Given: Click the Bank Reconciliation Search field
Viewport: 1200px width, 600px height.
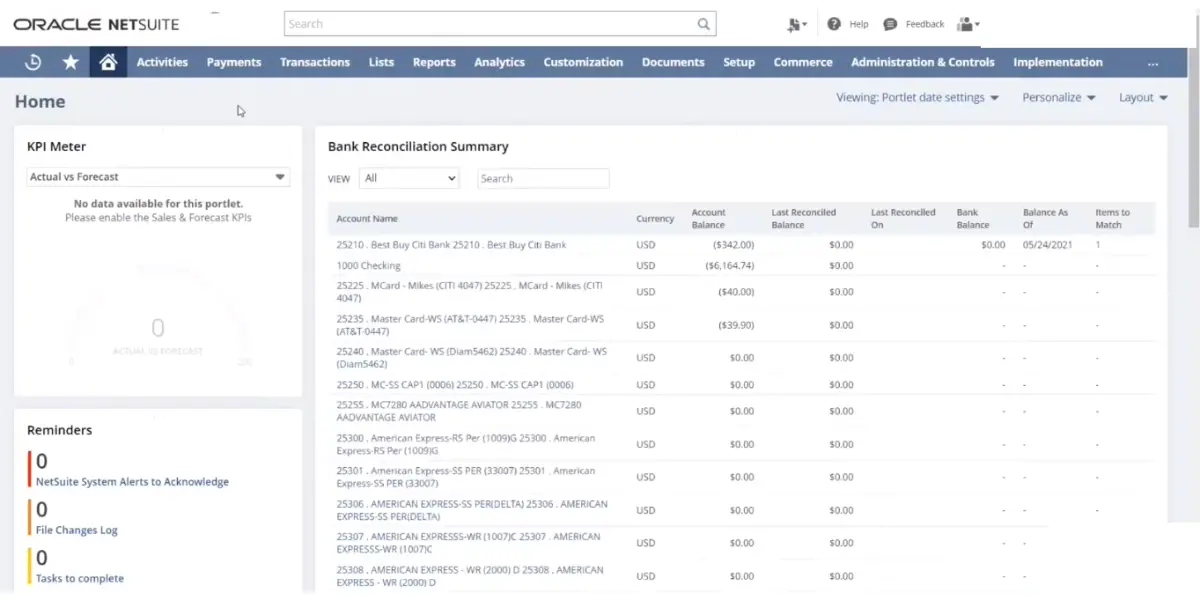Looking at the screenshot, I should [x=543, y=178].
